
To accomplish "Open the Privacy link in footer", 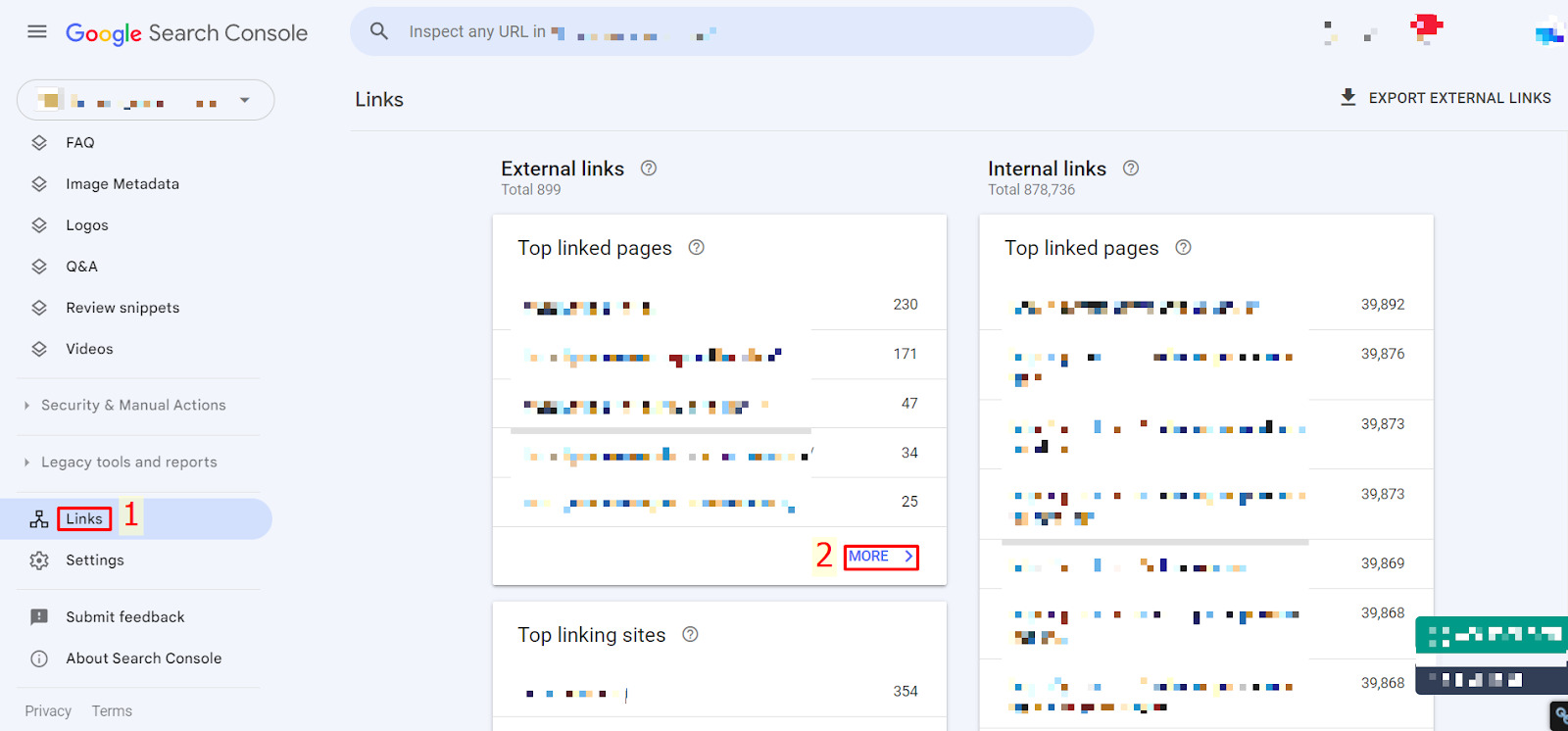I will pos(48,711).
